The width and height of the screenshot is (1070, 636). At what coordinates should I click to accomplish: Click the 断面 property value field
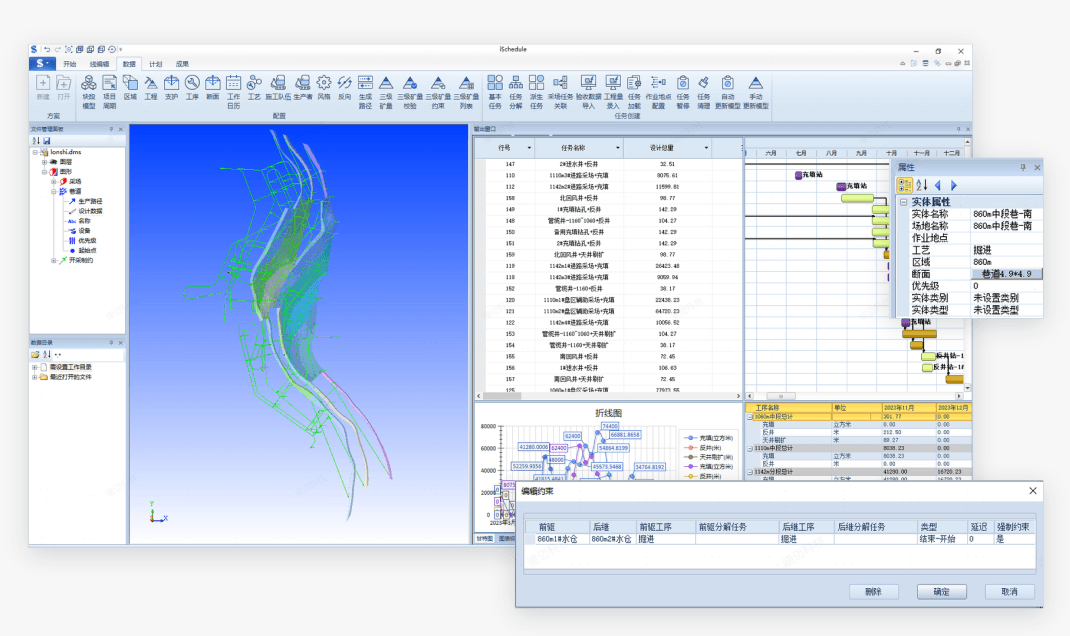tap(1007, 274)
